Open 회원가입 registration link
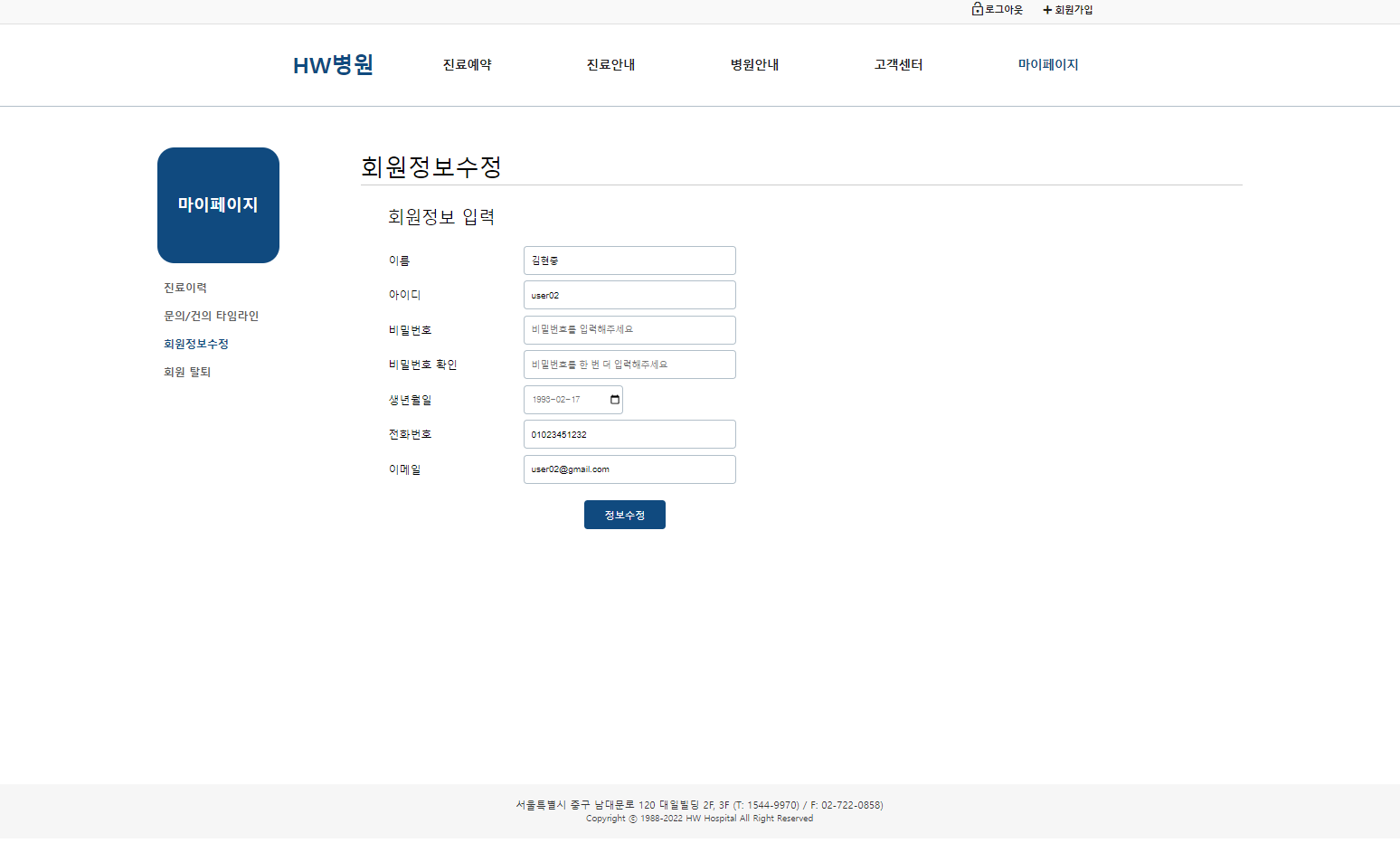This screenshot has height=862, width=1400. [x=1071, y=10]
